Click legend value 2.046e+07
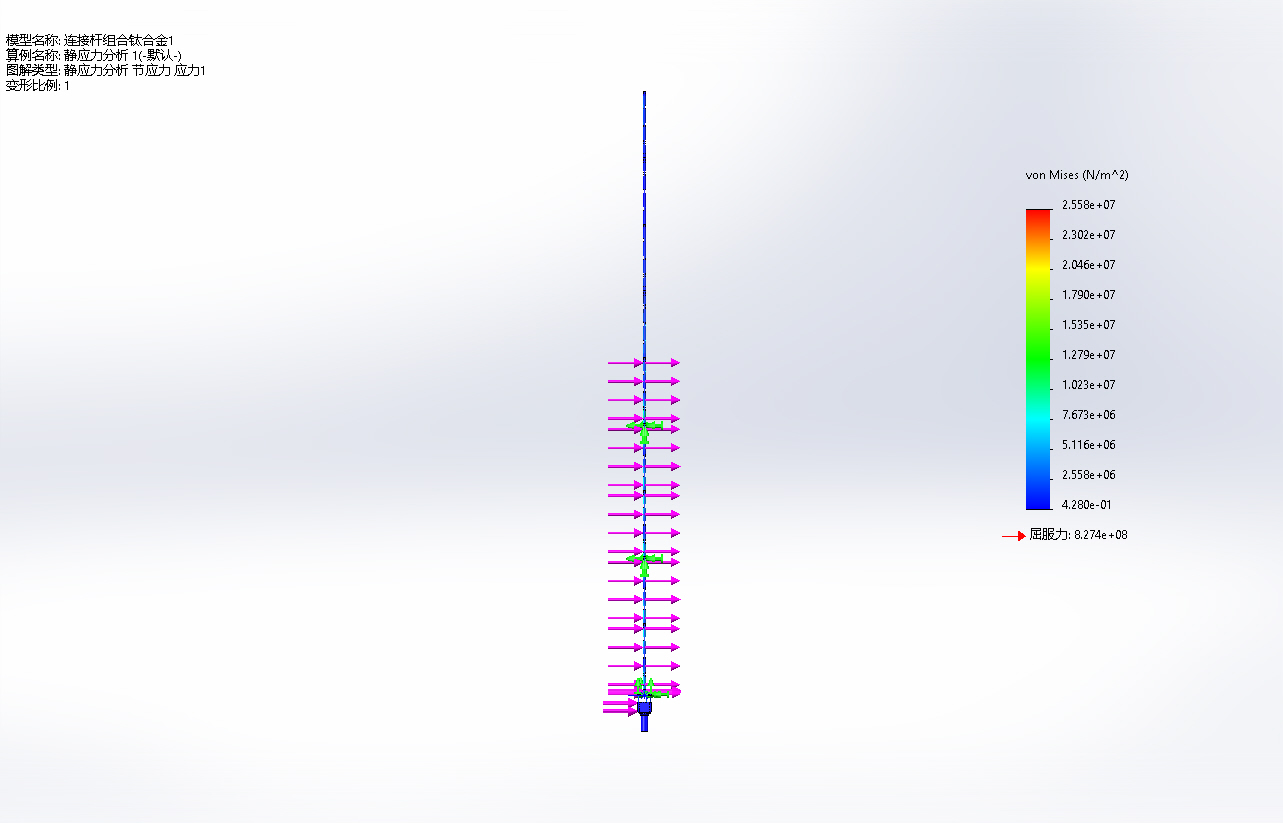Image resolution: width=1283 pixels, height=823 pixels. point(1088,265)
